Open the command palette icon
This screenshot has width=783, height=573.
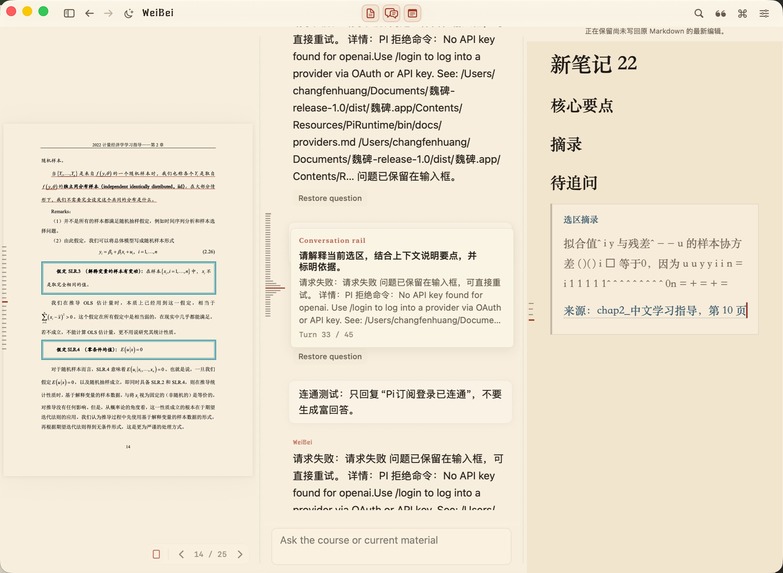coord(743,13)
